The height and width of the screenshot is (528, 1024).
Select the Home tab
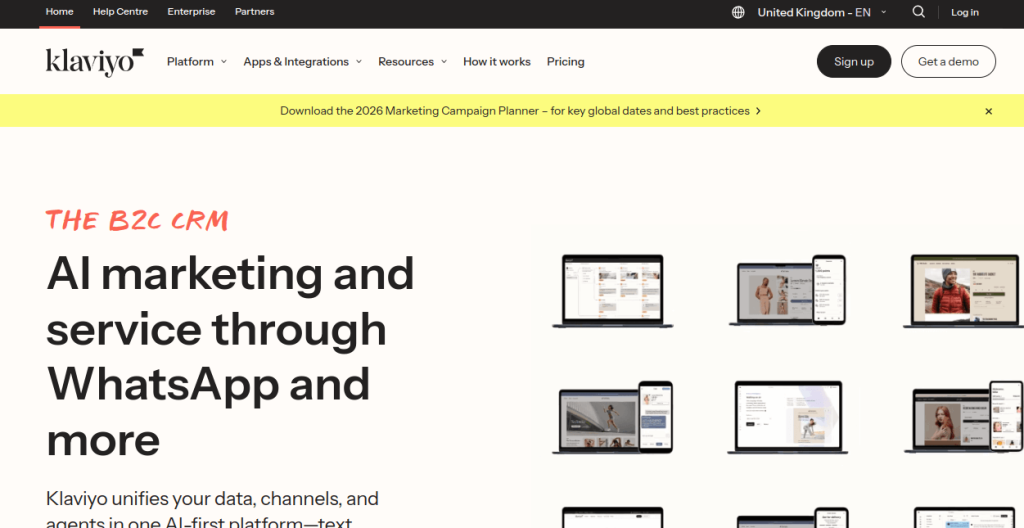(x=59, y=12)
